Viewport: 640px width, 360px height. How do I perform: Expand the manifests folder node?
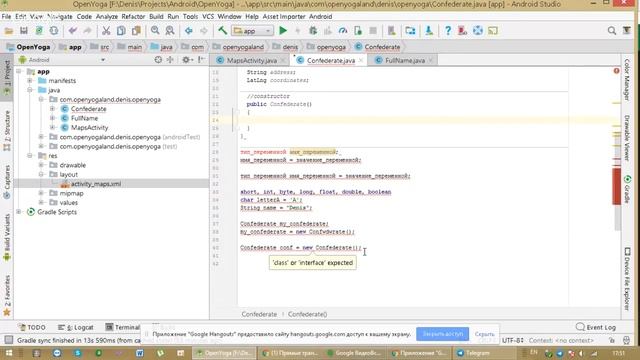point(30,81)
